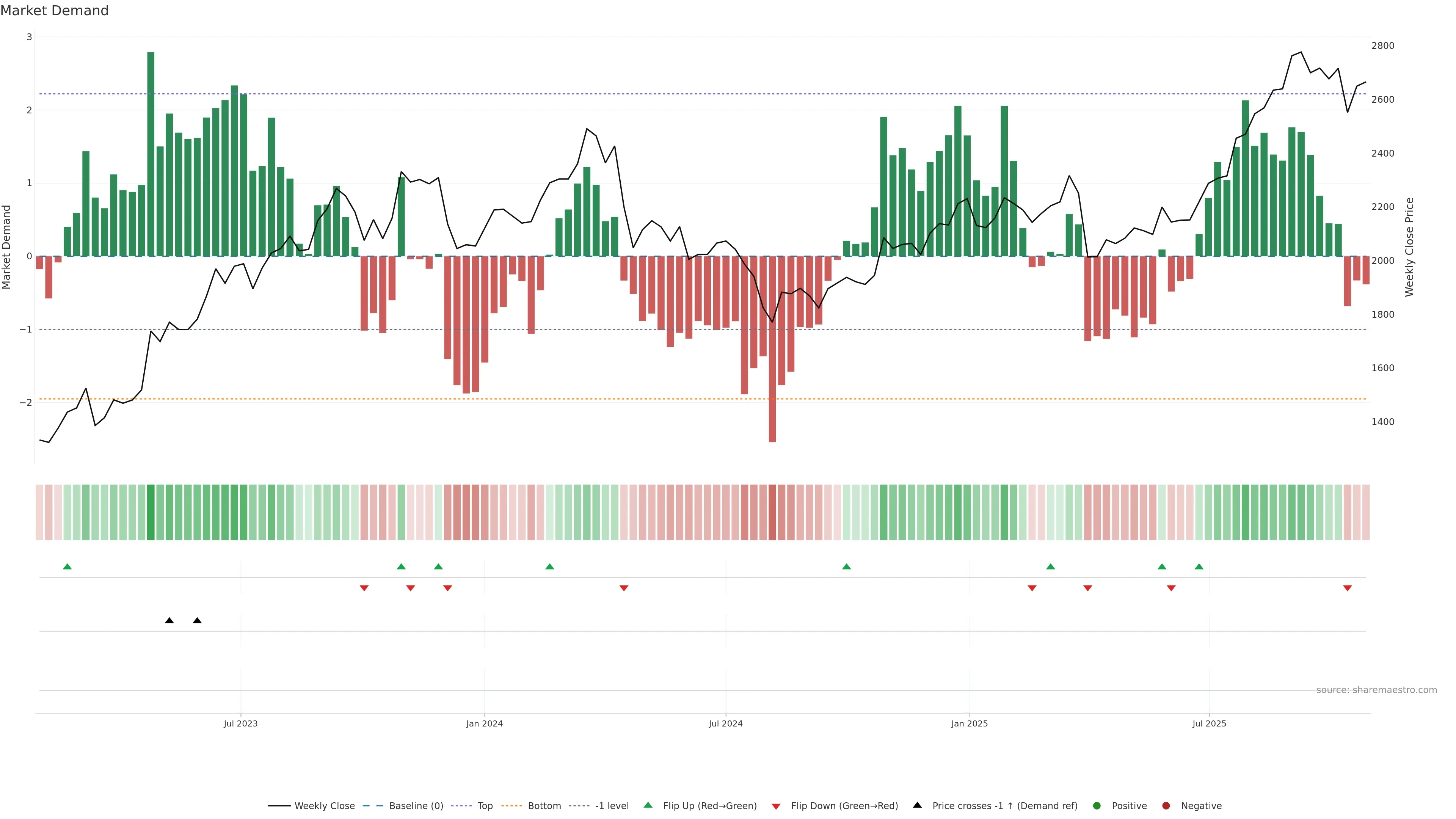
Task: Toggle the Flip Up legend triangle icon
Action: coord(648,805)
